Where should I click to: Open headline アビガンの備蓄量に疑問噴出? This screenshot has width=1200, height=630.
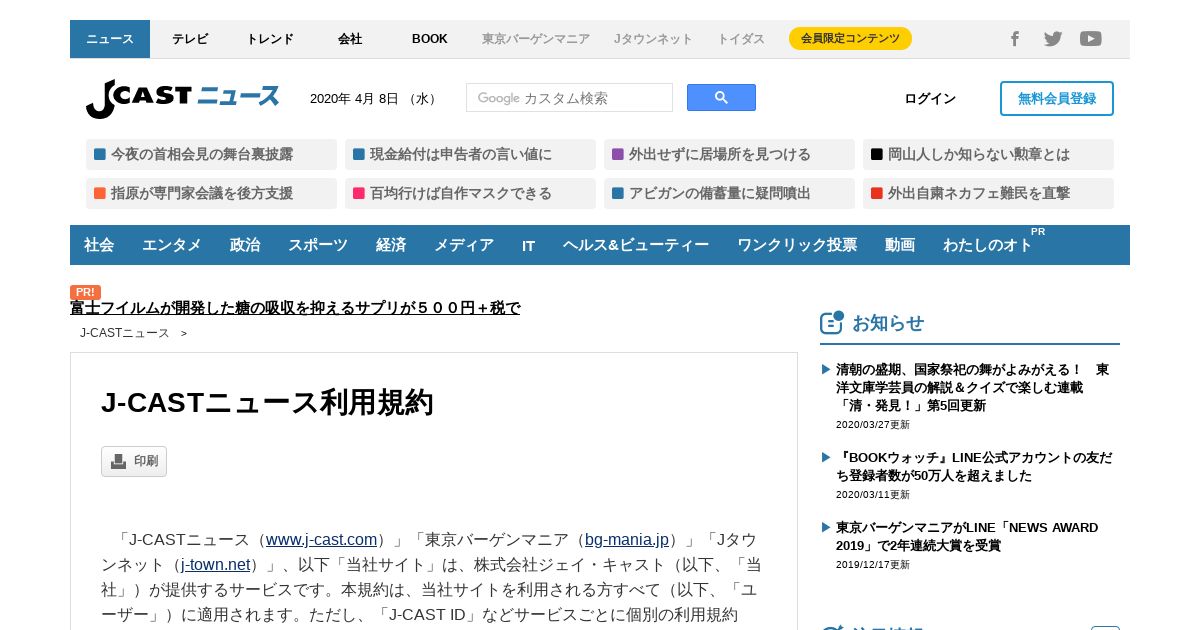tap(729, 193)
